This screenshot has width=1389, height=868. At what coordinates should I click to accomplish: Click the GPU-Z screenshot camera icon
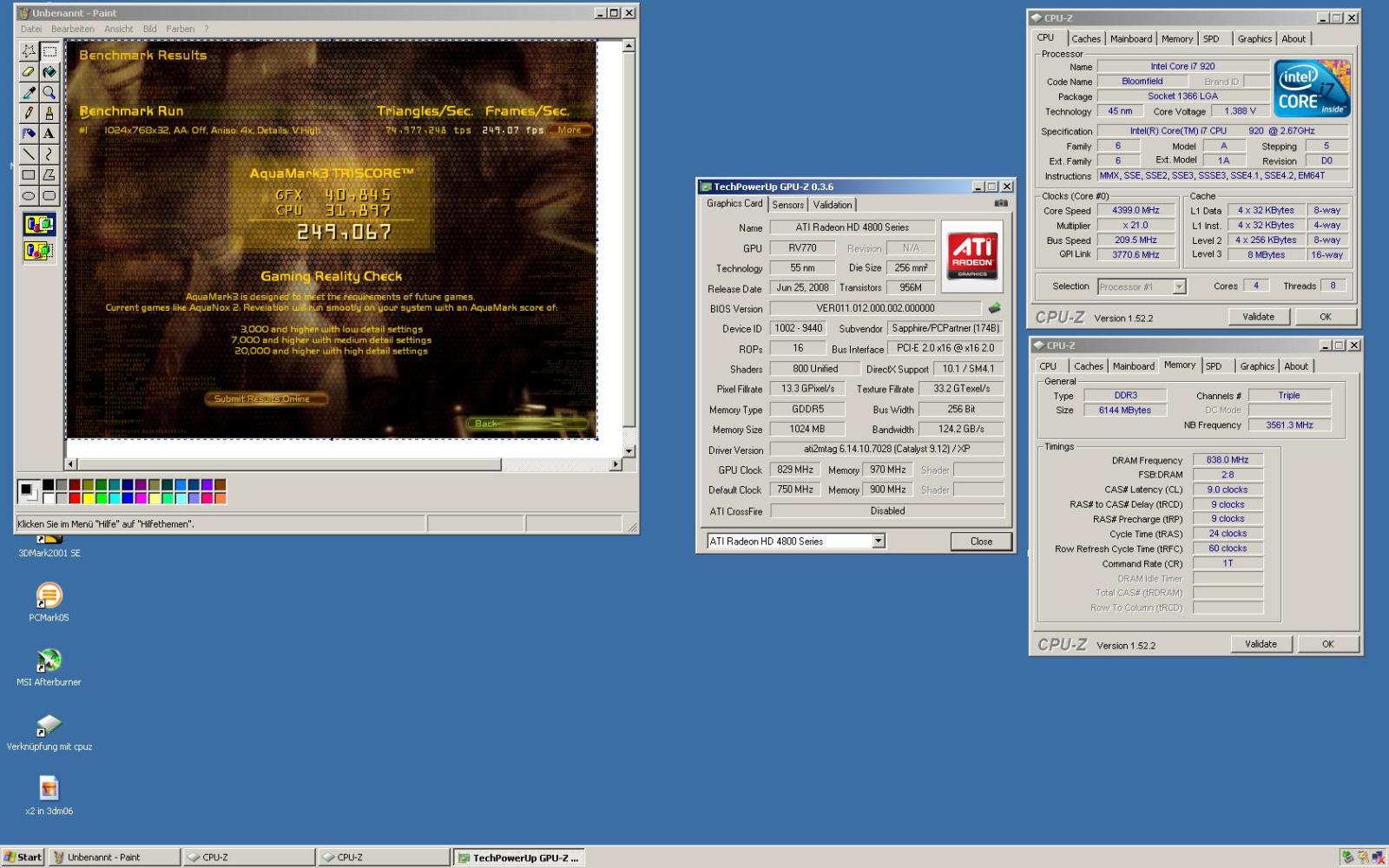(x=1001, y=203)
